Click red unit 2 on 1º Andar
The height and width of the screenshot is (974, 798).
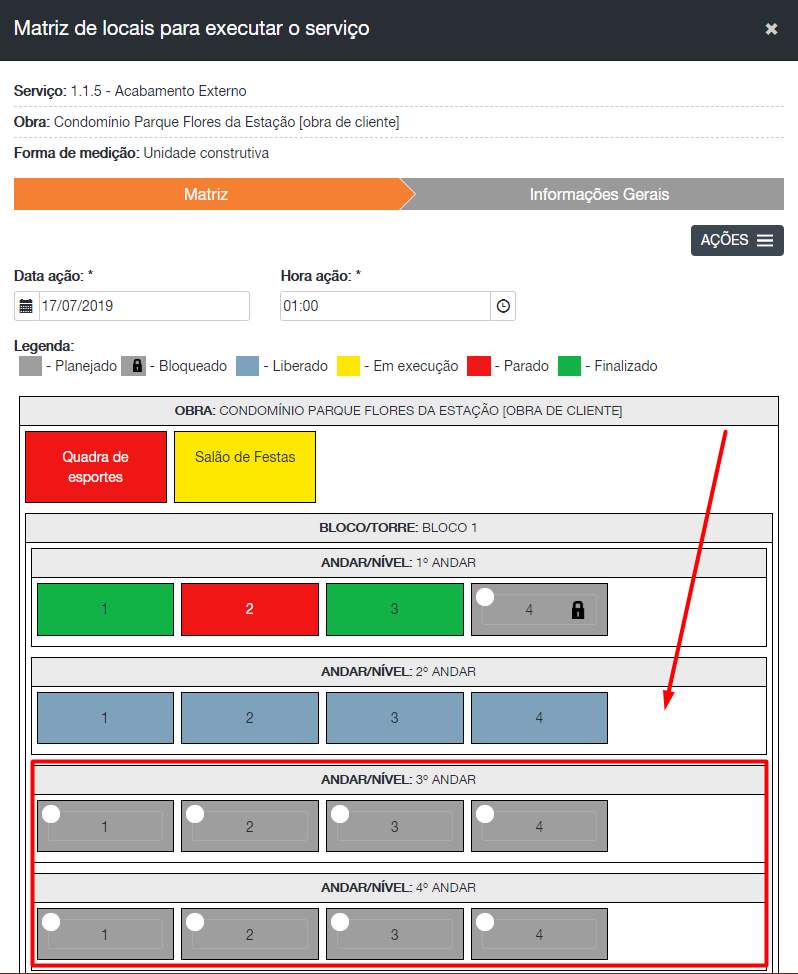click(250, 609)
